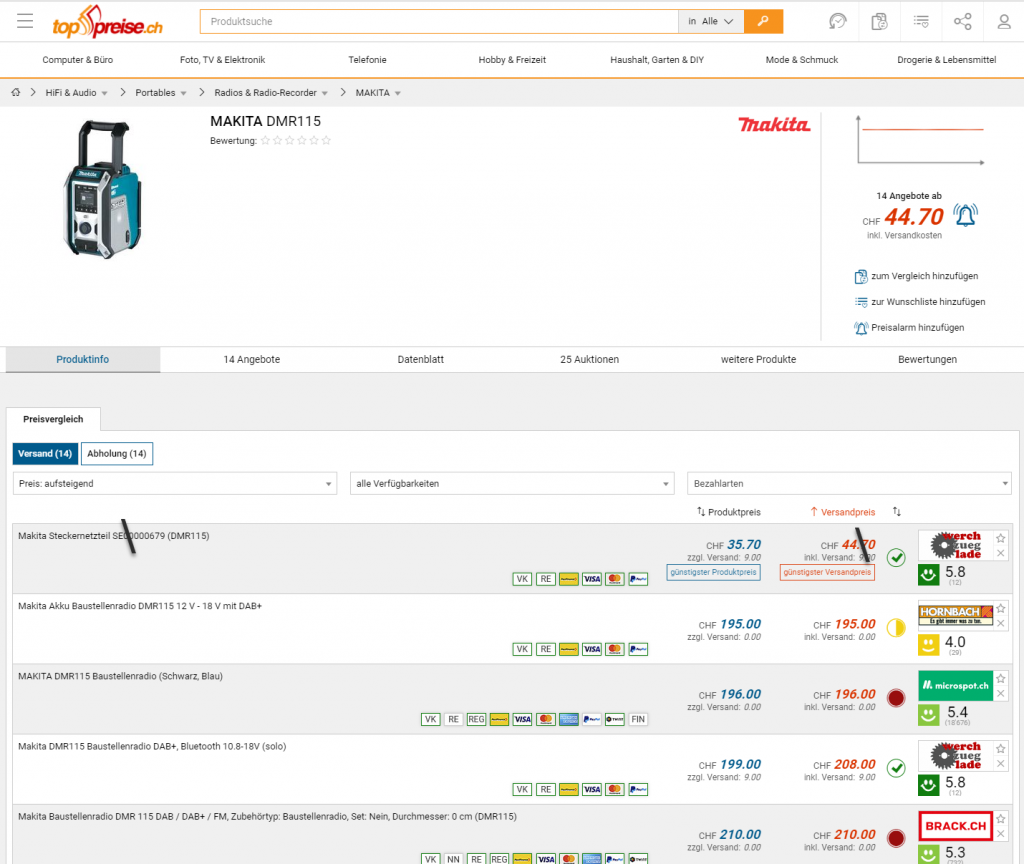Hide the microspot.ch offer with the X

click(1001, 693)
